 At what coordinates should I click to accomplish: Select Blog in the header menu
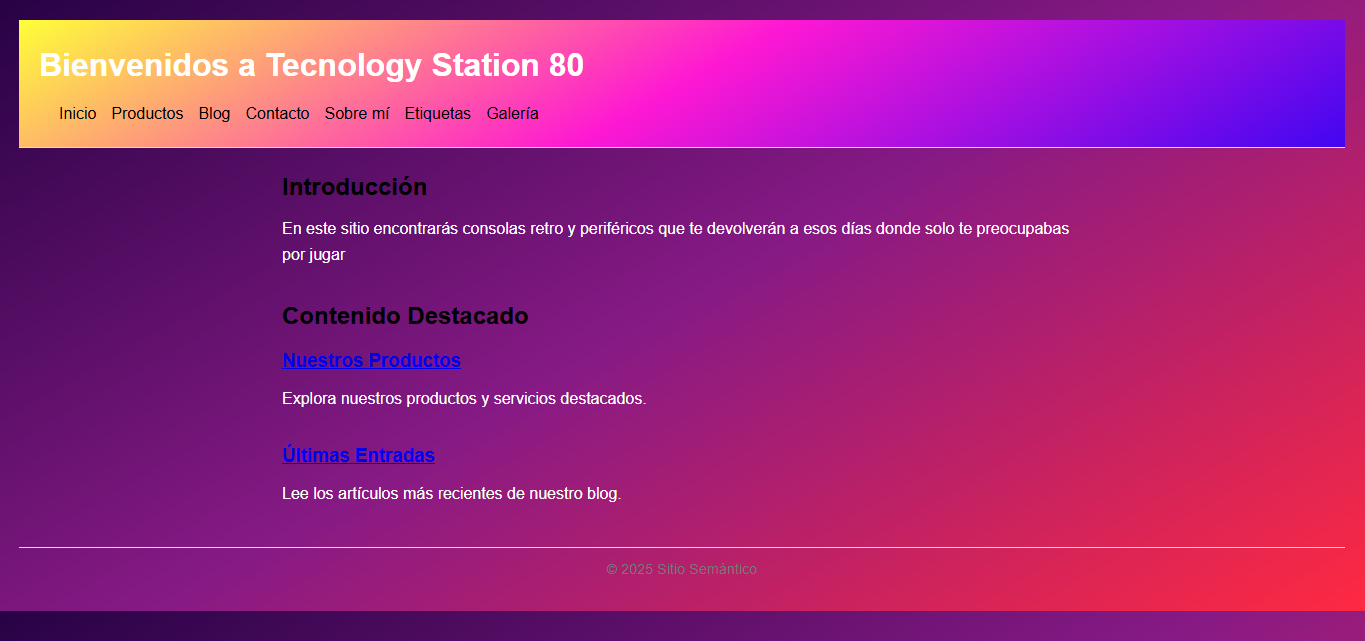point(214,114)
